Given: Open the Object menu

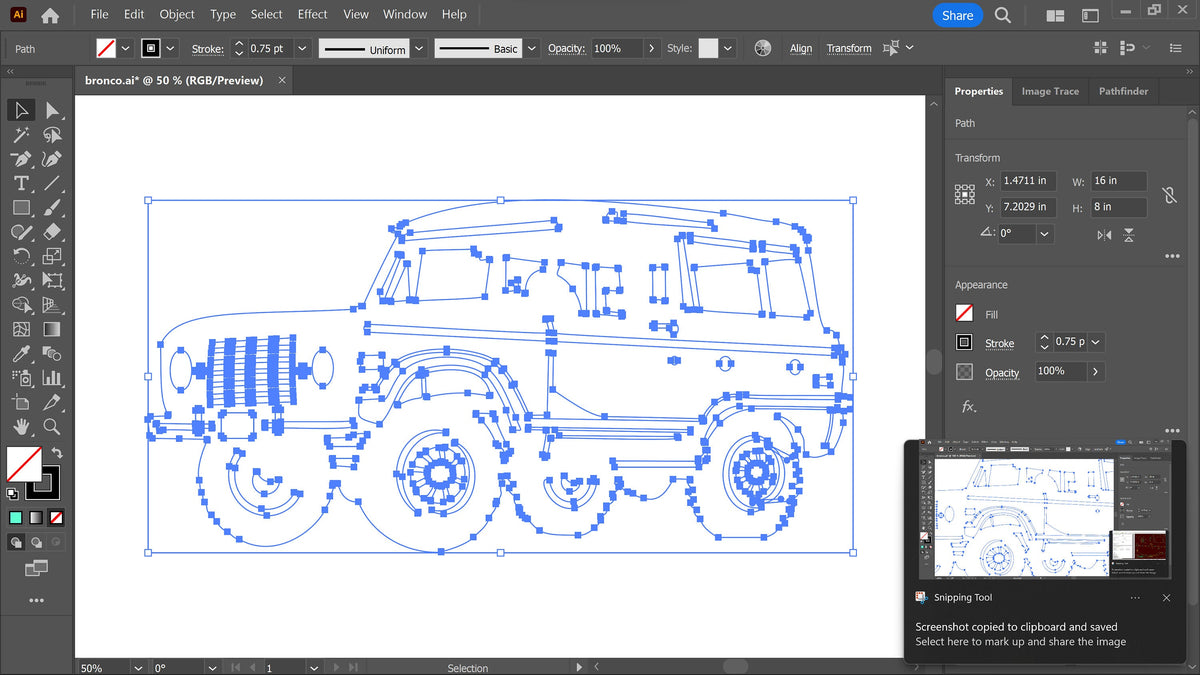Looking at the screenshot, I should (x=177, y=14).
